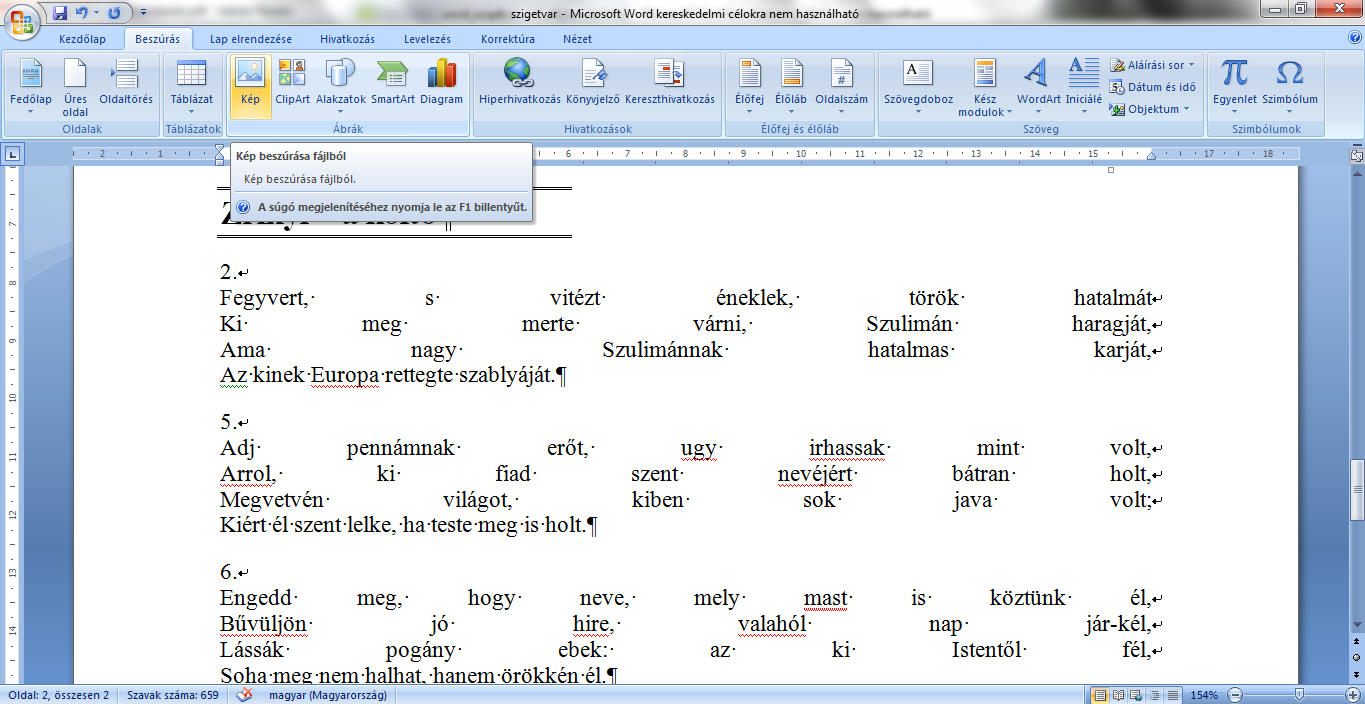Add a Könyvjelző bookmark
The image size is (1365, 704).
[x=593, y=82]
